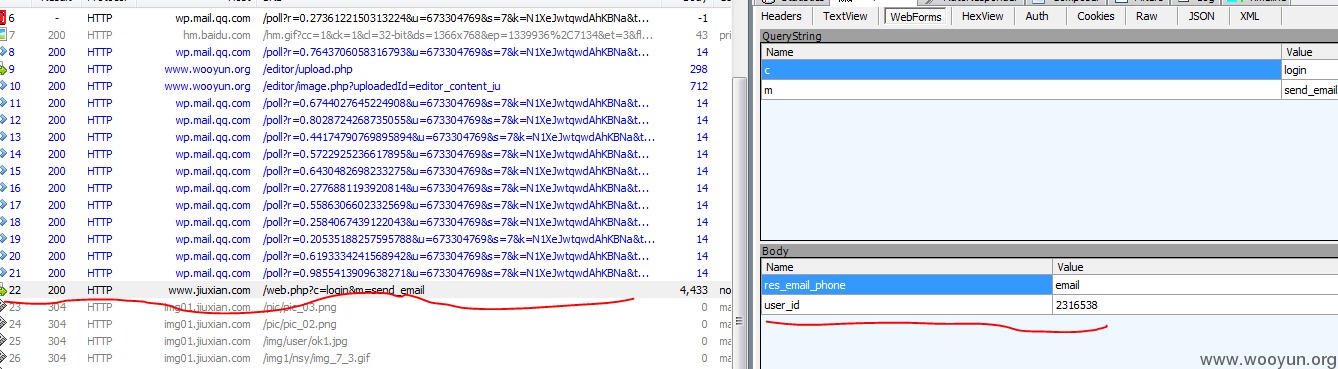Select the /pic/pic_02.png session URL
Image resolution: width=1338 pixels, height=369 pixels.
point(299,324)
